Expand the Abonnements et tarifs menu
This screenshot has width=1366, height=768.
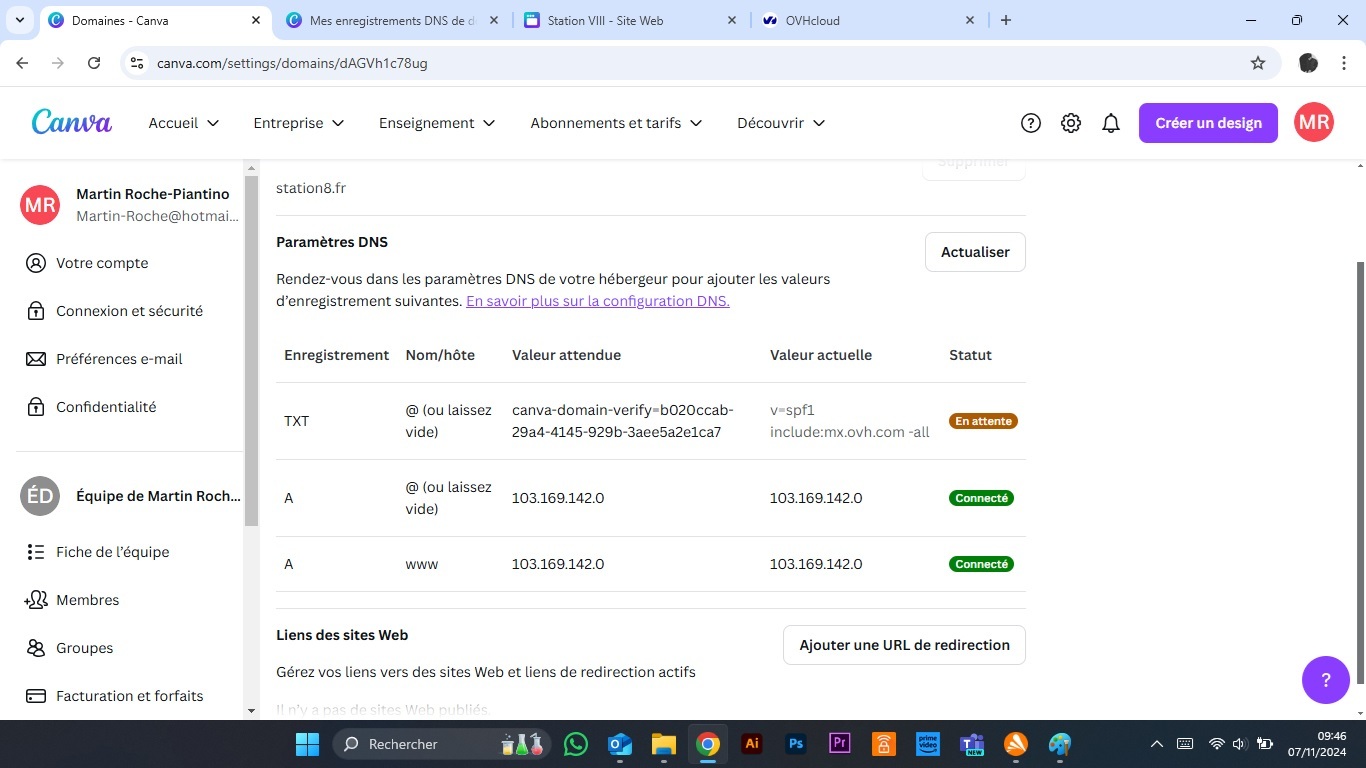(x=616, y=123)
